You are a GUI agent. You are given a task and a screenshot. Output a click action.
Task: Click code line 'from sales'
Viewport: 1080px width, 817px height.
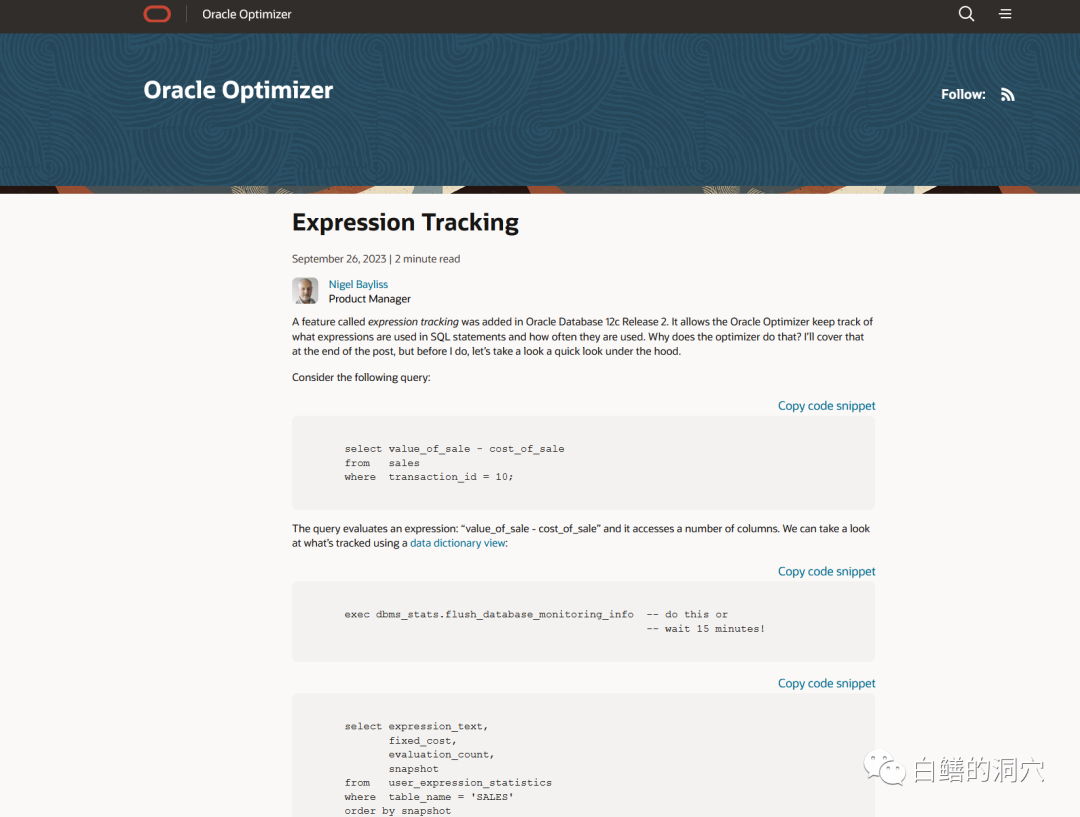pos(382,463)
